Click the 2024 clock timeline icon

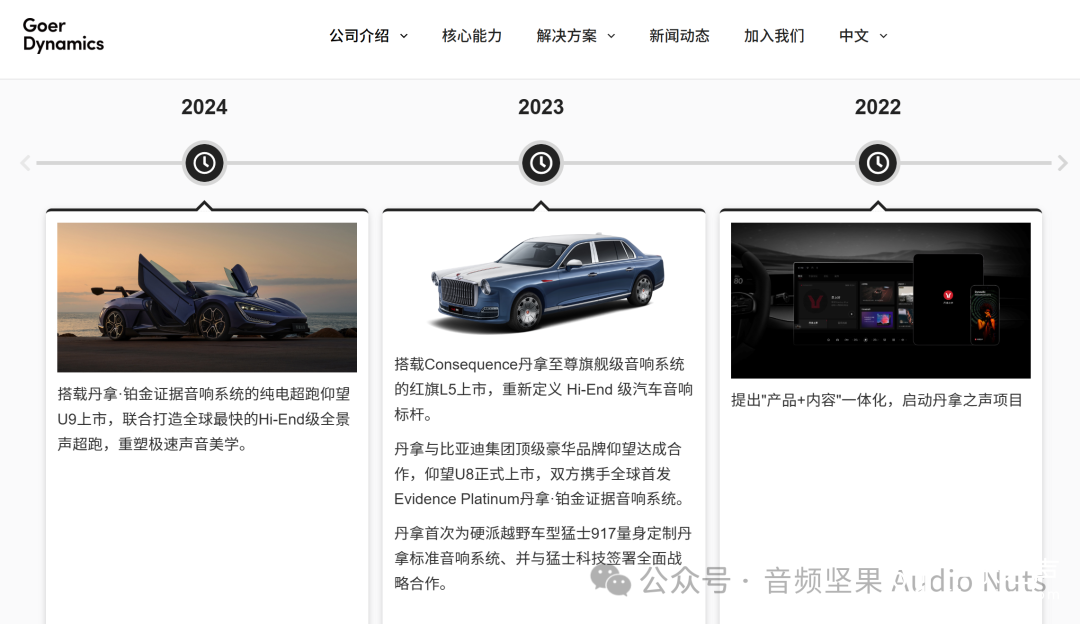tap(204, 163)
